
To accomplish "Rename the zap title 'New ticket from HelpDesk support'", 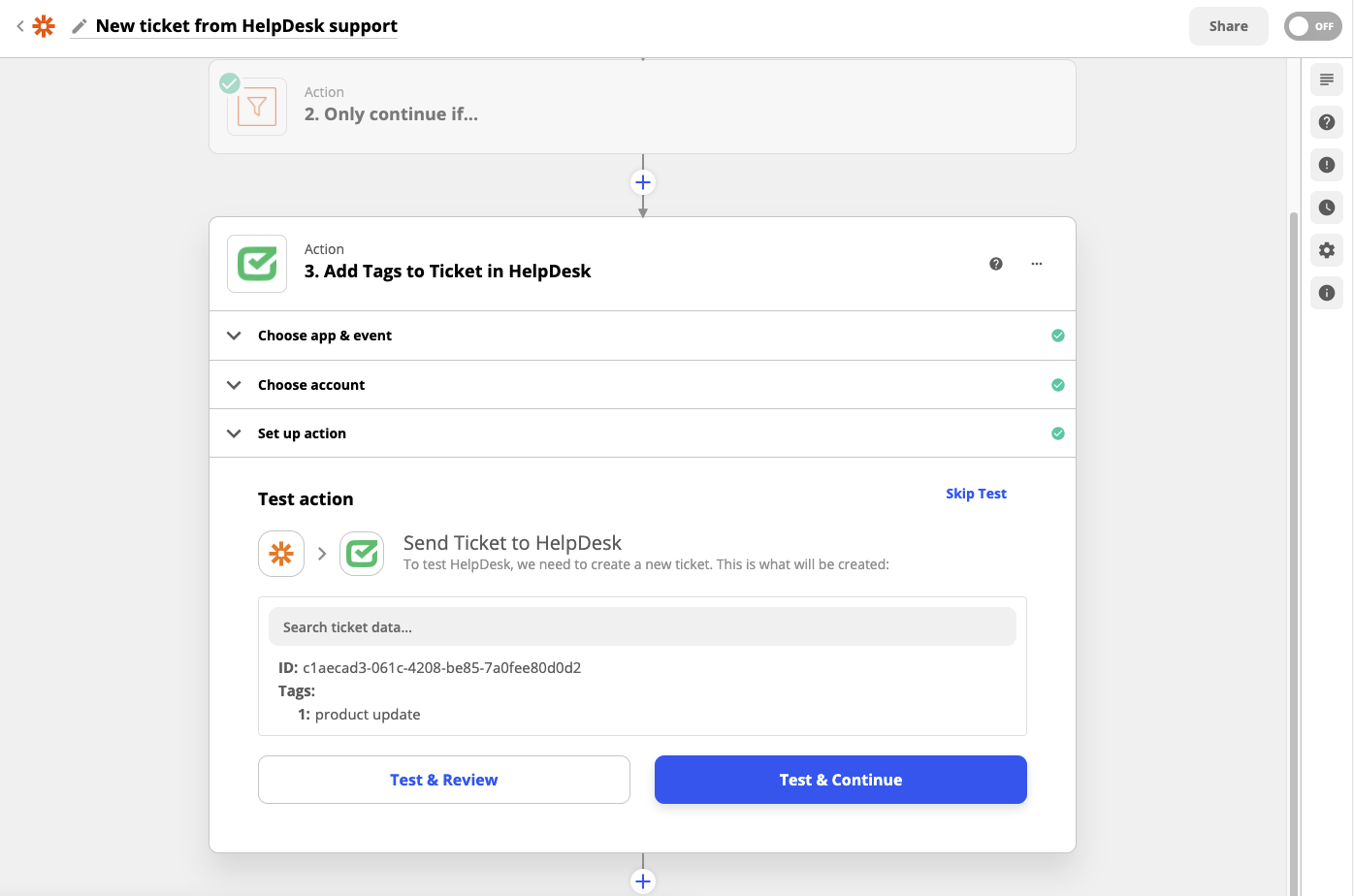I will [246, 26].
